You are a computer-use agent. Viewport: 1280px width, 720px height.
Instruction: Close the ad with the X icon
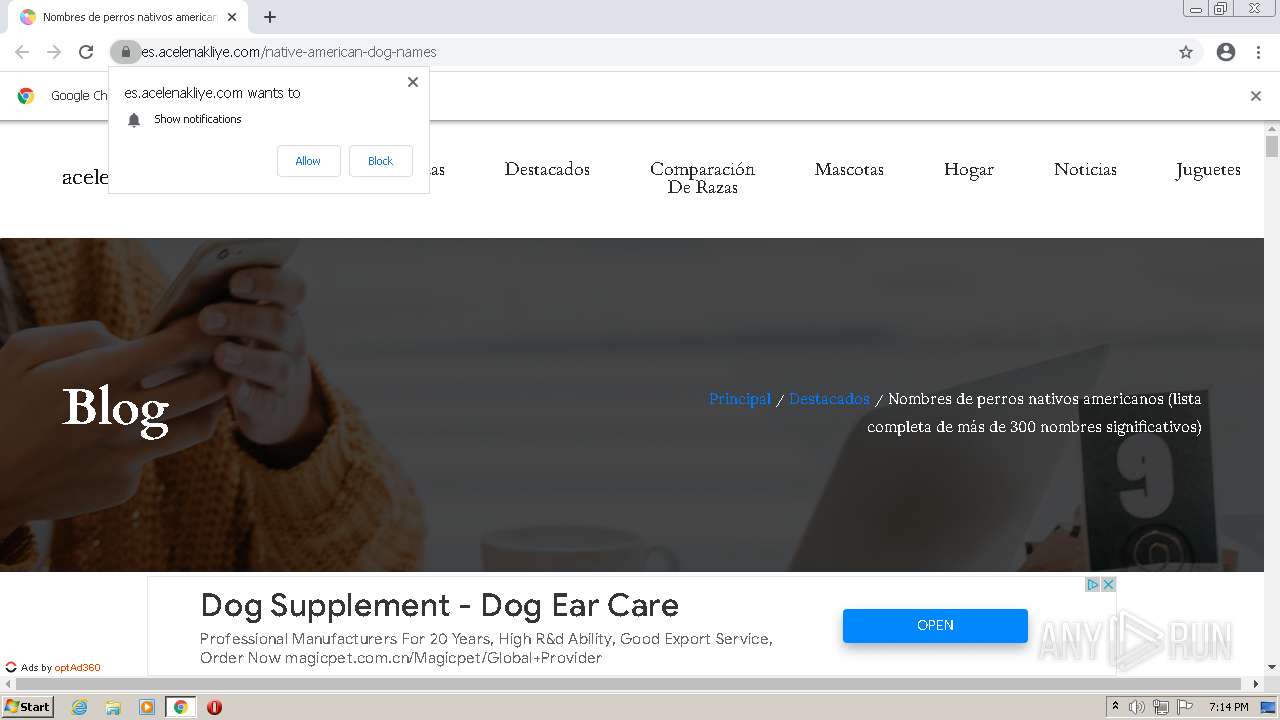click(1108, 585)
